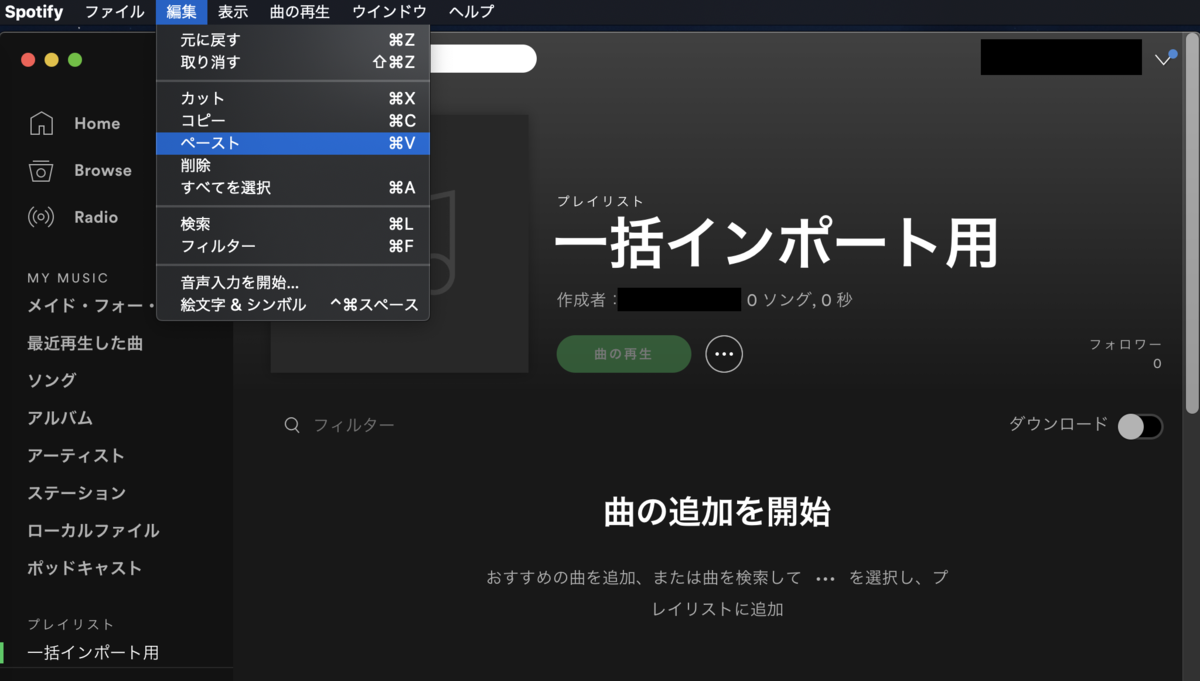Choose すべてを選択 from the menu
Screen dimensions: 1200x681
tap(293, 187)
